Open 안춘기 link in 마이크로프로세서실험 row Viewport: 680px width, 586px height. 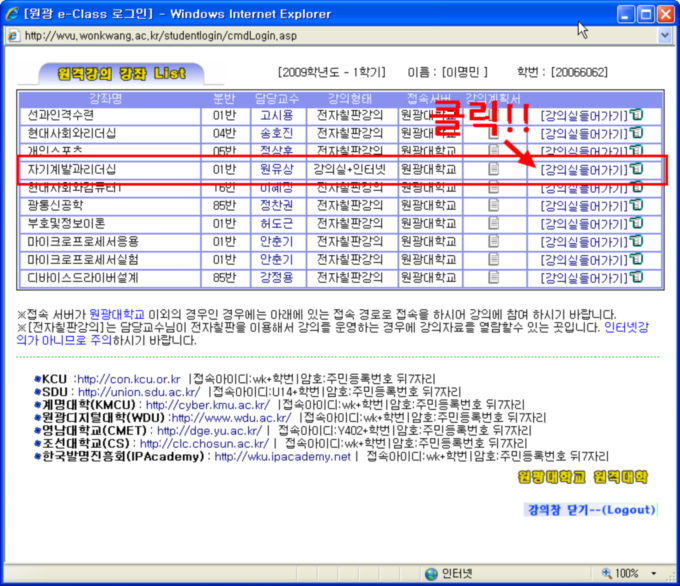coord(277,259)
